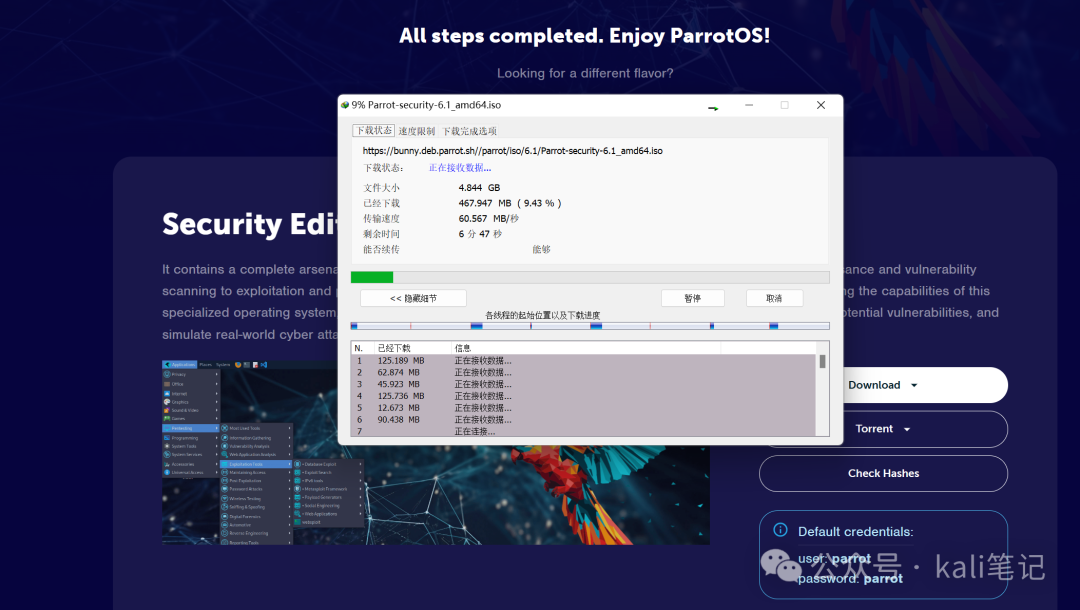Click the 已经下载 column header
This screenshot has width=1080, height=610.
click(x=412, y=348)
